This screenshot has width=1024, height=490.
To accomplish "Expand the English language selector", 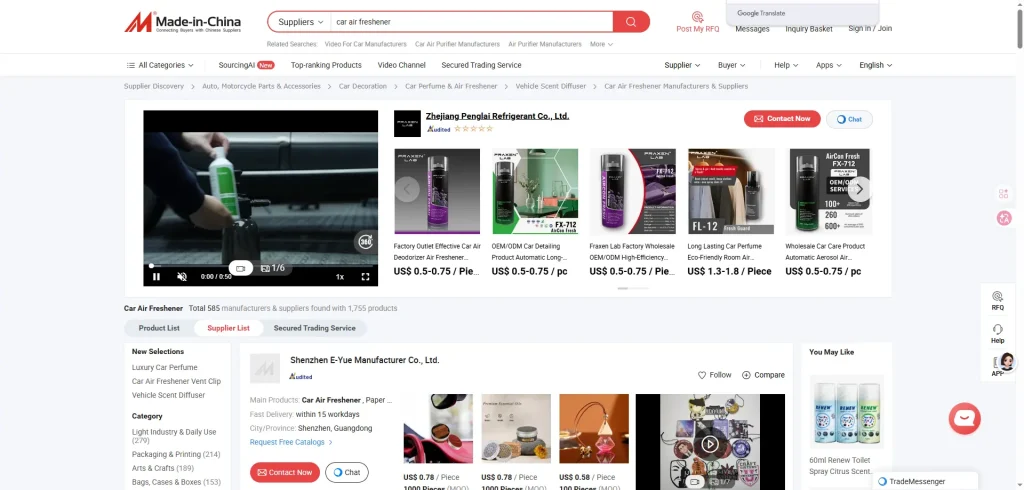I will pyautogui.click(x=875, y=65).
